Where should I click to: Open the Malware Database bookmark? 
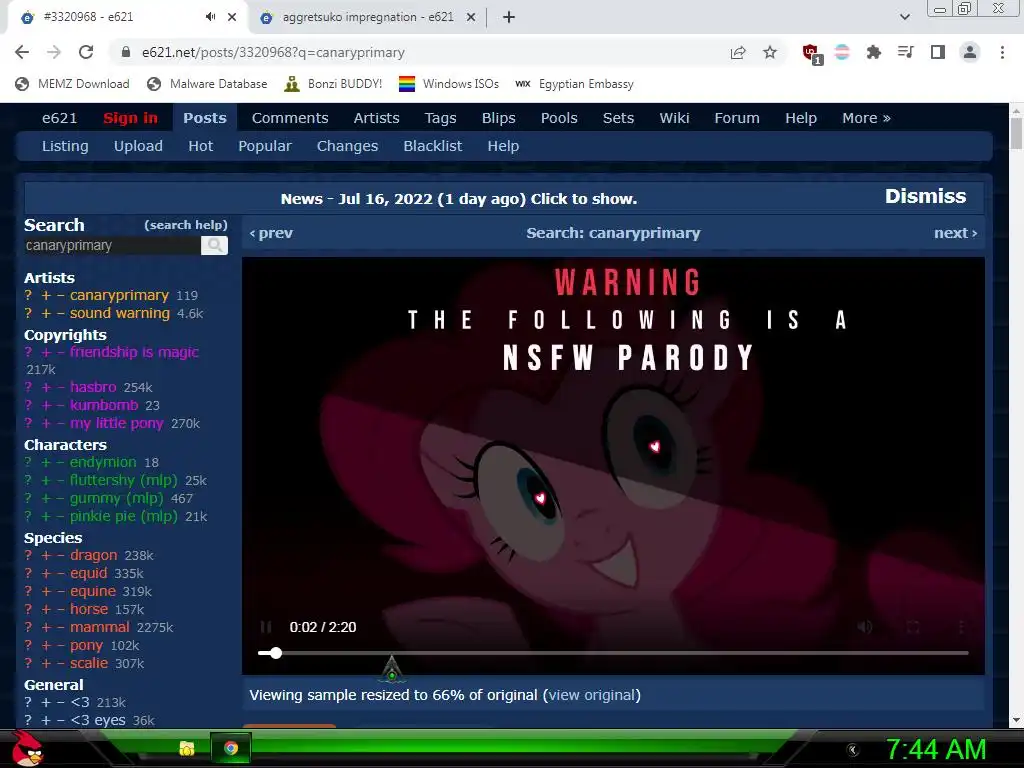click(x=208, y=84)
